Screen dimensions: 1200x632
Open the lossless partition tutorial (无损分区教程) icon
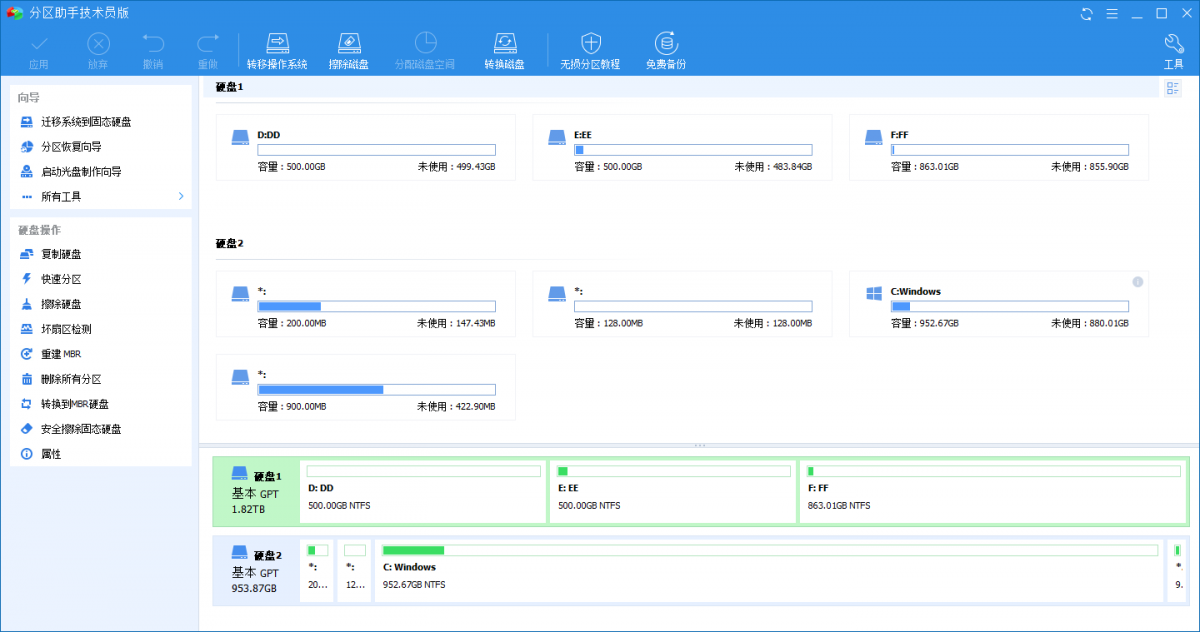590,48
